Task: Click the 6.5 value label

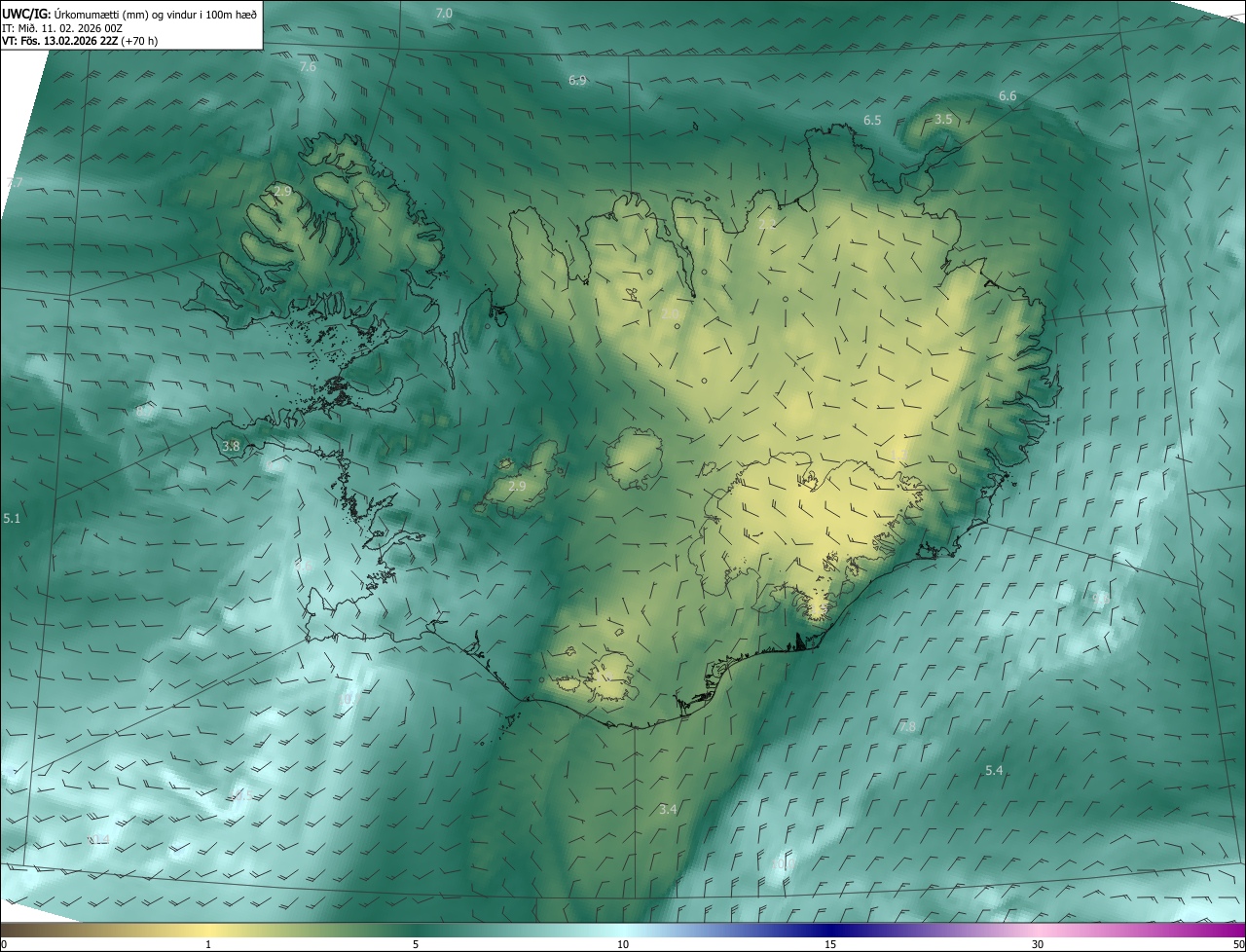Action: [x=872, y=120]
